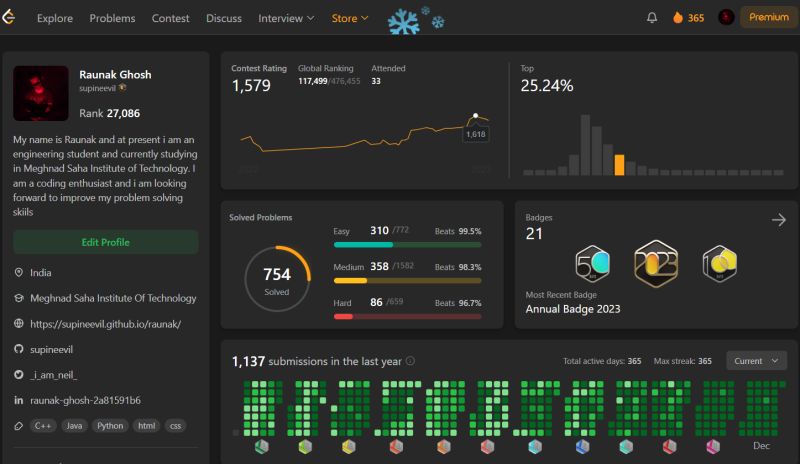Click the Annual Badge 2023 label
This screenshot has height=464, width=800.
(573, 309)
